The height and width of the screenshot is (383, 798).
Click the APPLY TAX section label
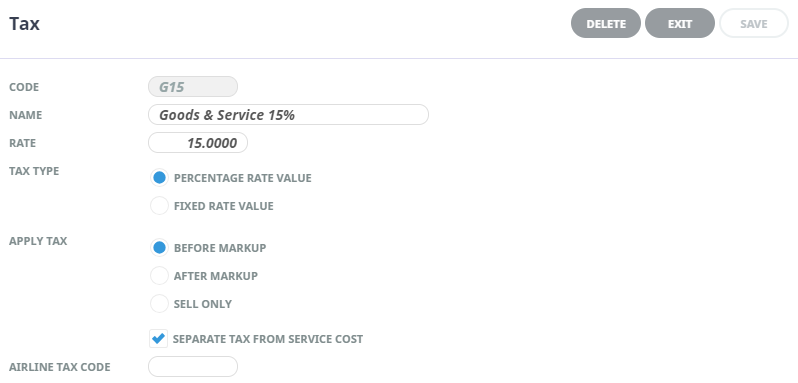(38, 241)
